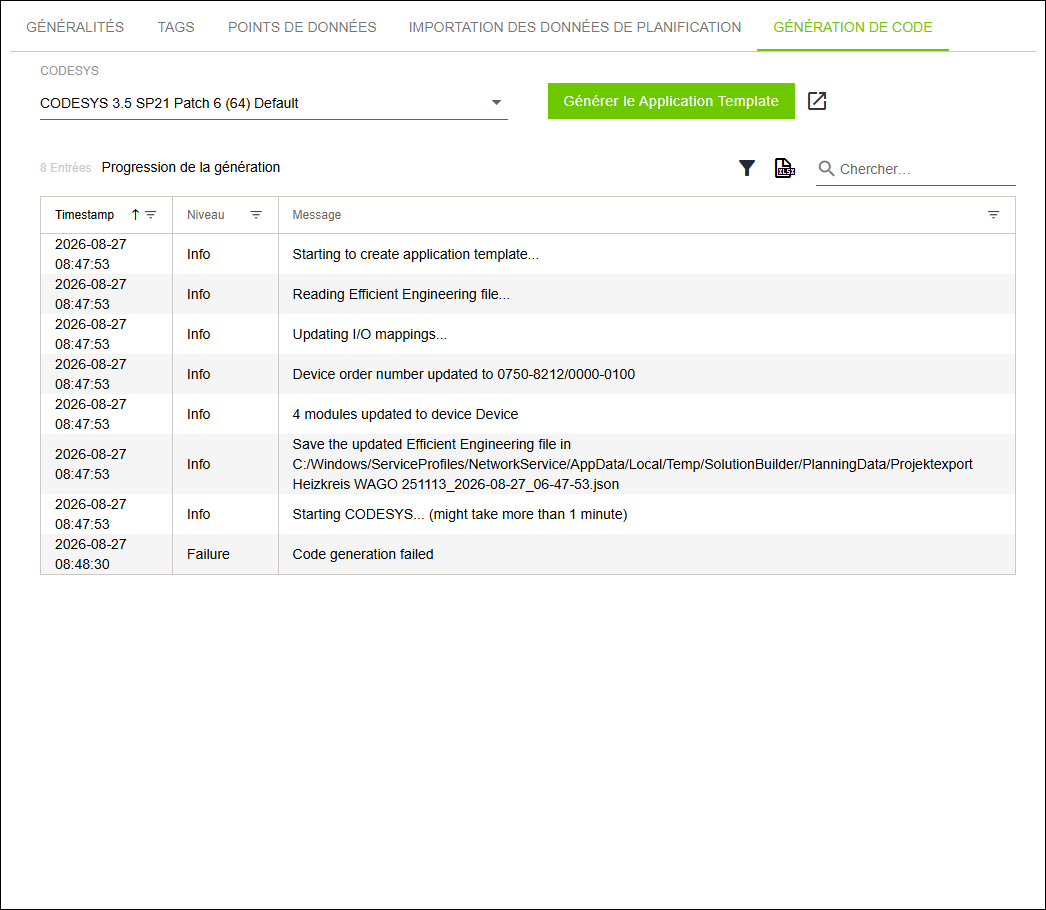1046x910 pixels.
Task: Export log to XLSX file icon
Action: coord(784,168)
